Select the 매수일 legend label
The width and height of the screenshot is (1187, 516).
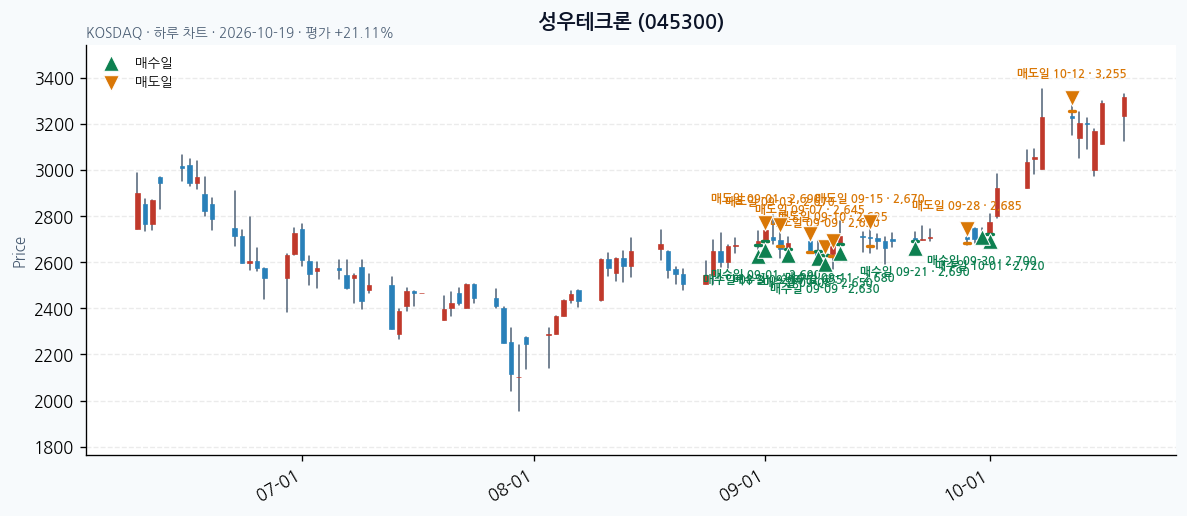coord(154,64)
